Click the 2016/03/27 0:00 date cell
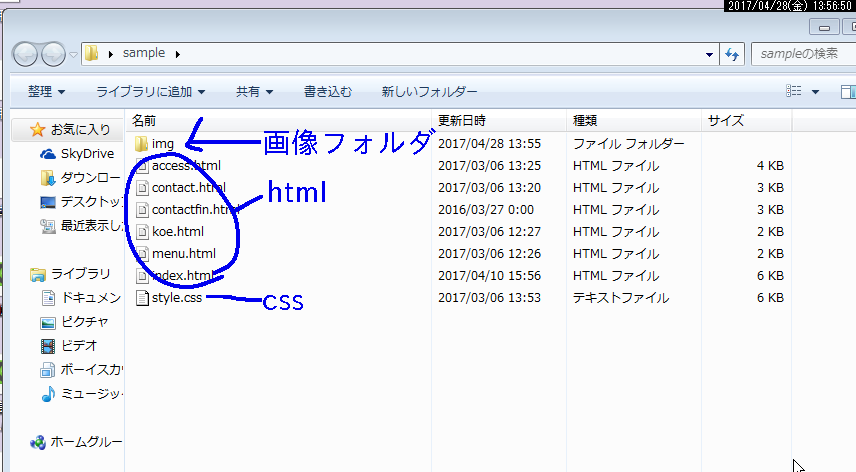Screen dimensions: 856x472 click(x=486, y=210)
